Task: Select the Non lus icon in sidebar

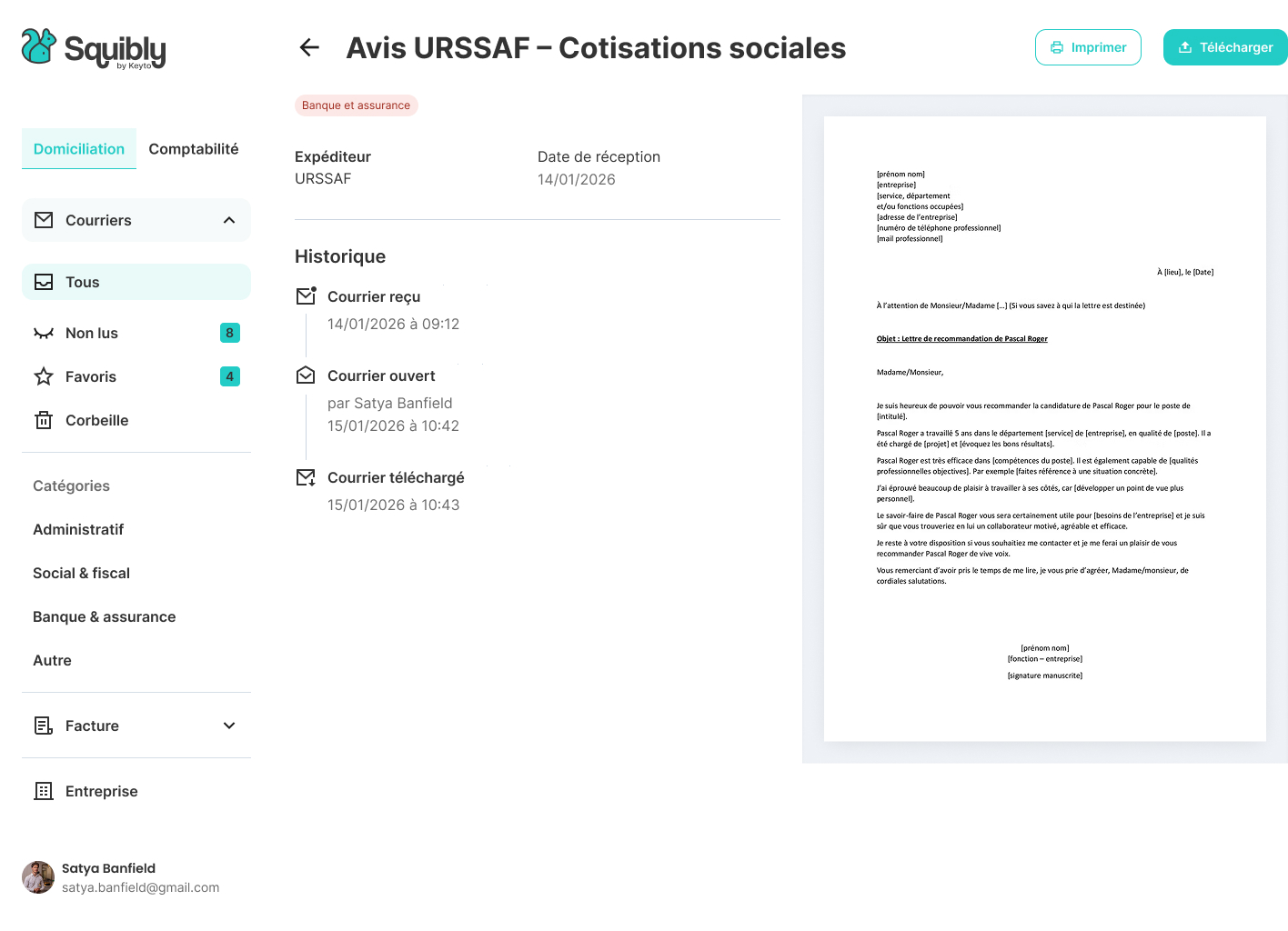Action: coord(44,333)
